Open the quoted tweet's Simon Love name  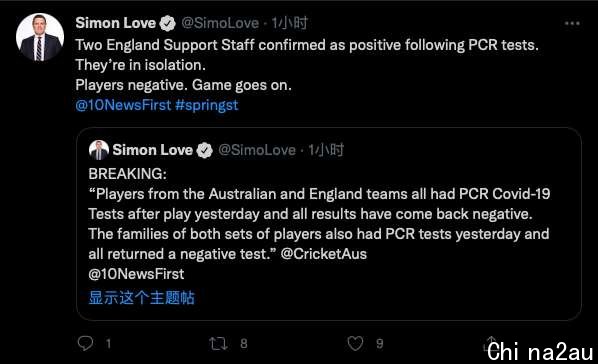(153, 150)
